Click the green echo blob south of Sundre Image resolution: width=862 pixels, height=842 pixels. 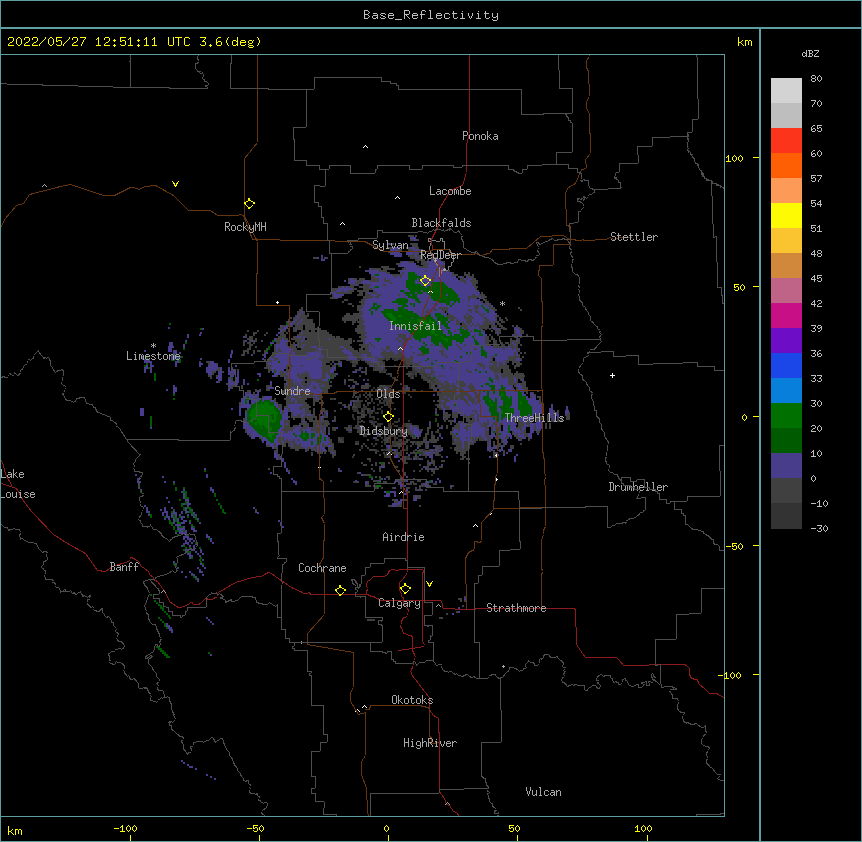coord(264,418)
